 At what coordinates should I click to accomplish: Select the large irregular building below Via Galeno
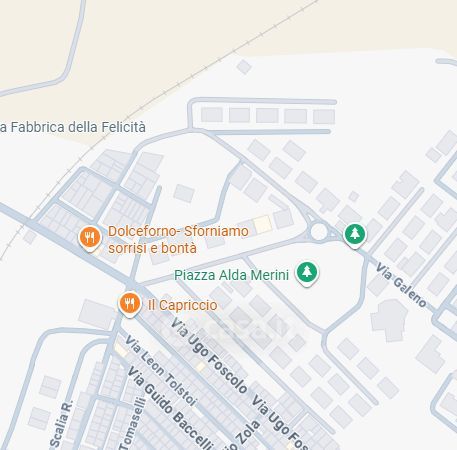[x=389, y=320]
